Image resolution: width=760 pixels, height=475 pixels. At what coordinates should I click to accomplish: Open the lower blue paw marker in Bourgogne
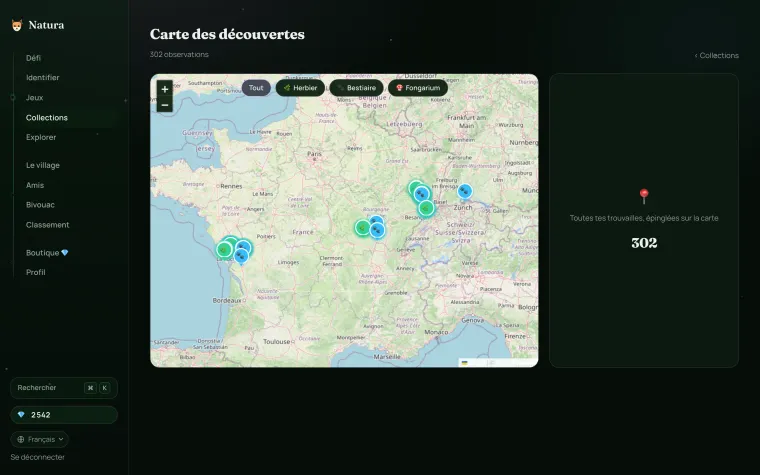(377, 230)
